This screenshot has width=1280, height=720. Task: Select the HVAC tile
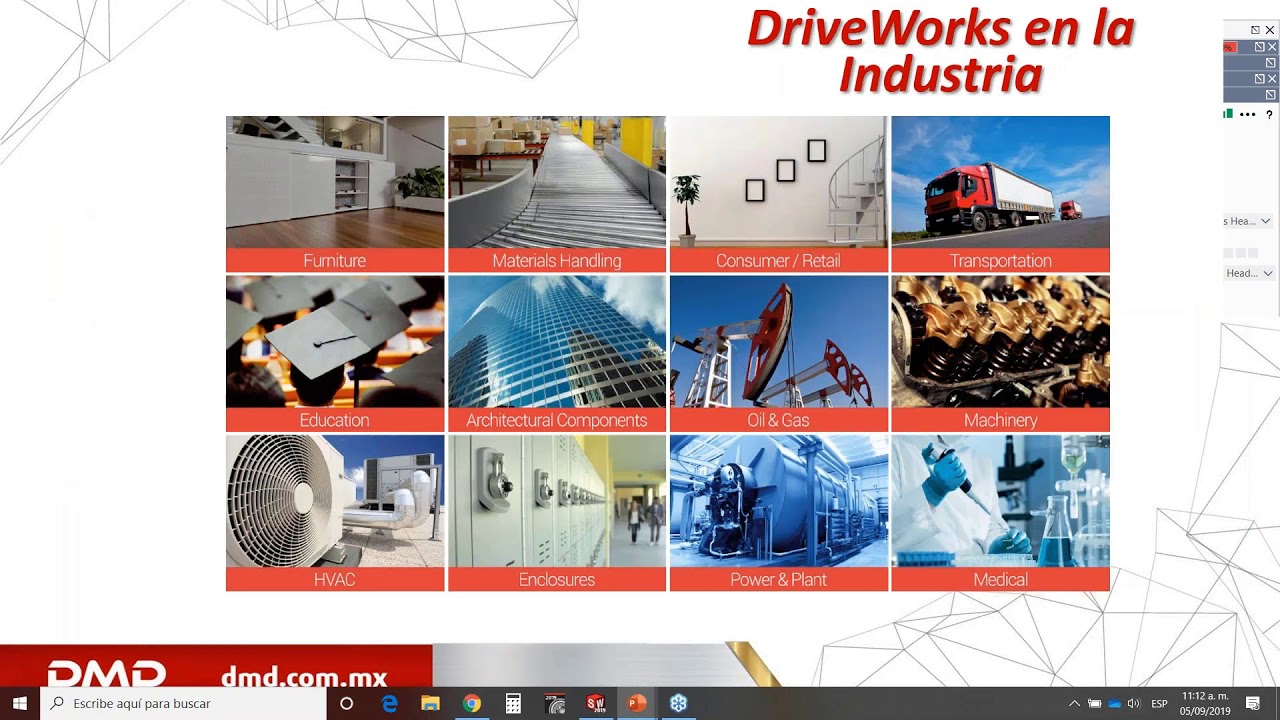pyautogui.click(x=335, y=513)
